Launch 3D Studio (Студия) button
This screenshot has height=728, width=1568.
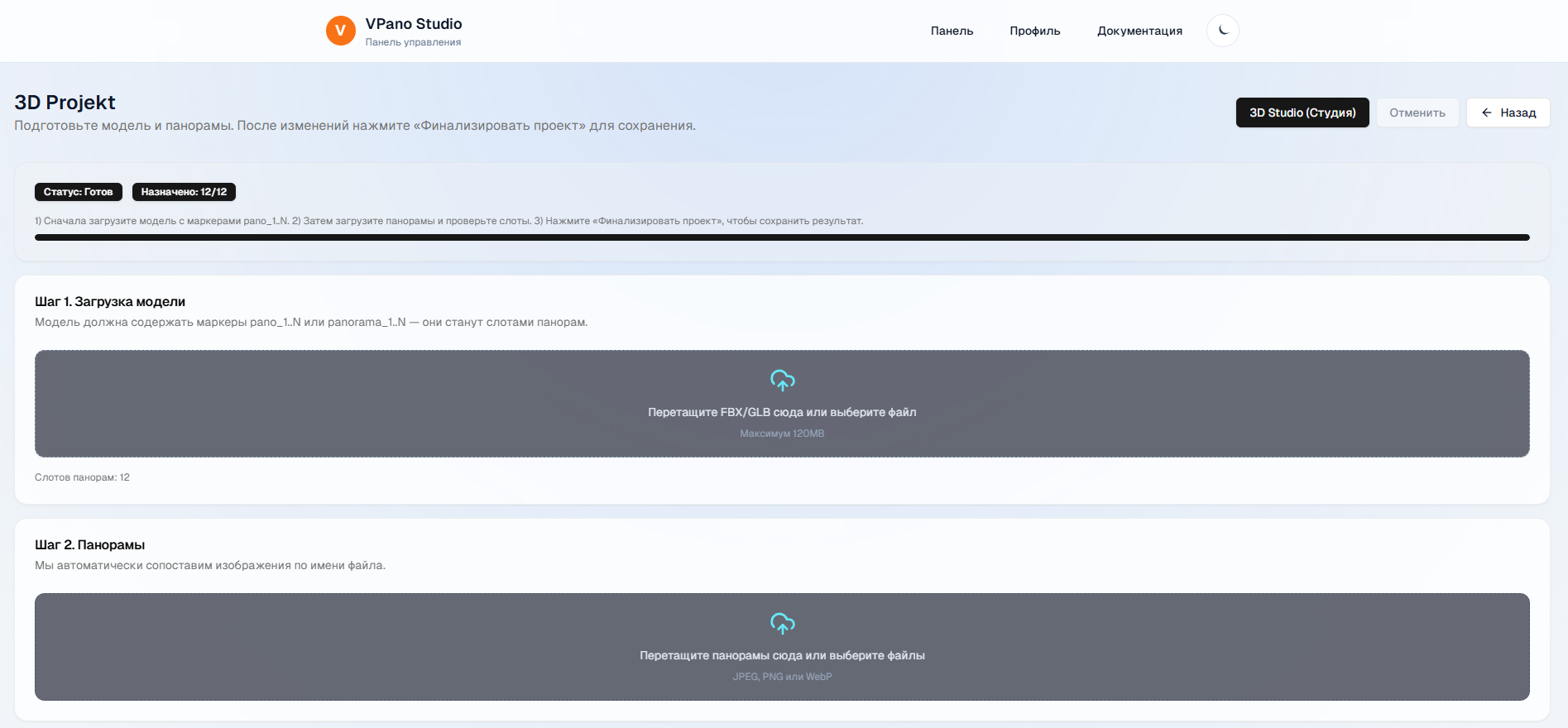tap(1302, 113)
